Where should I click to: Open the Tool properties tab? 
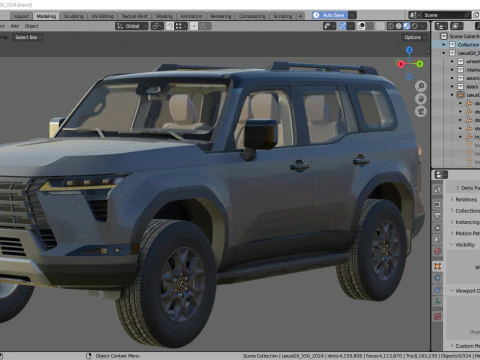point(438,190)
